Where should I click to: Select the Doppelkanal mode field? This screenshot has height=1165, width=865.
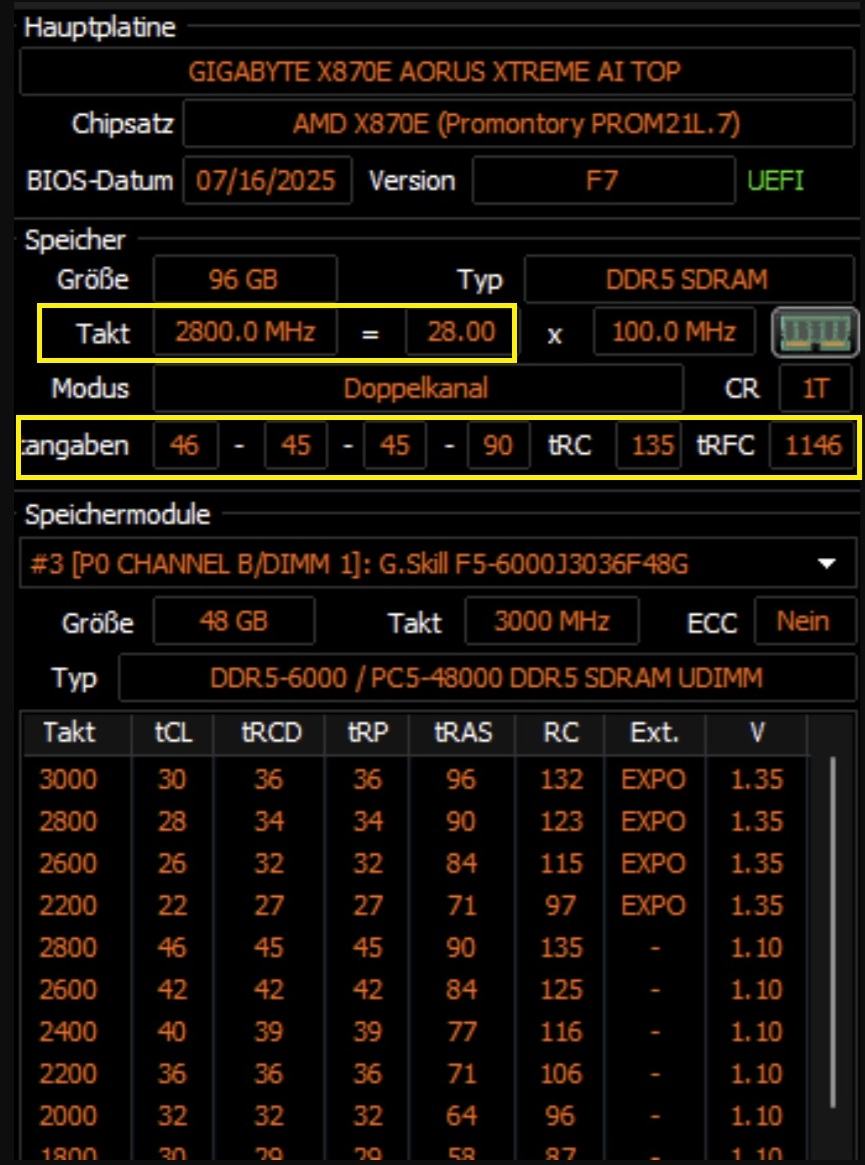(418, 388)
